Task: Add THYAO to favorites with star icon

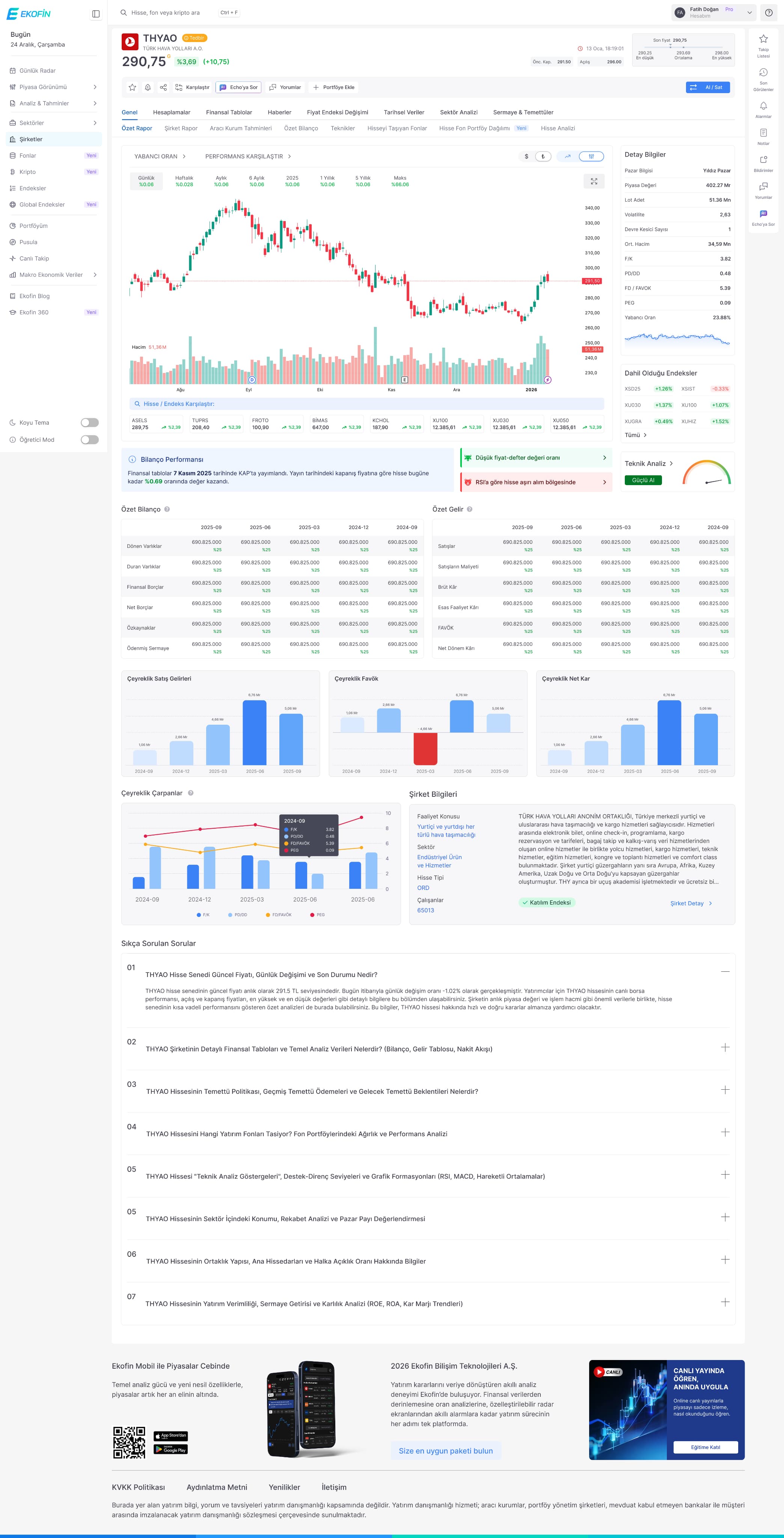Action: [x=132, y=87]
